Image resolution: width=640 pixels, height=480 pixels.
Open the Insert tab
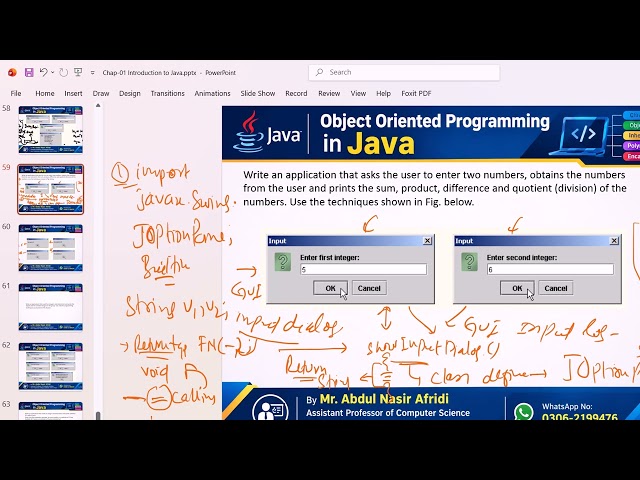pos(73,93)
